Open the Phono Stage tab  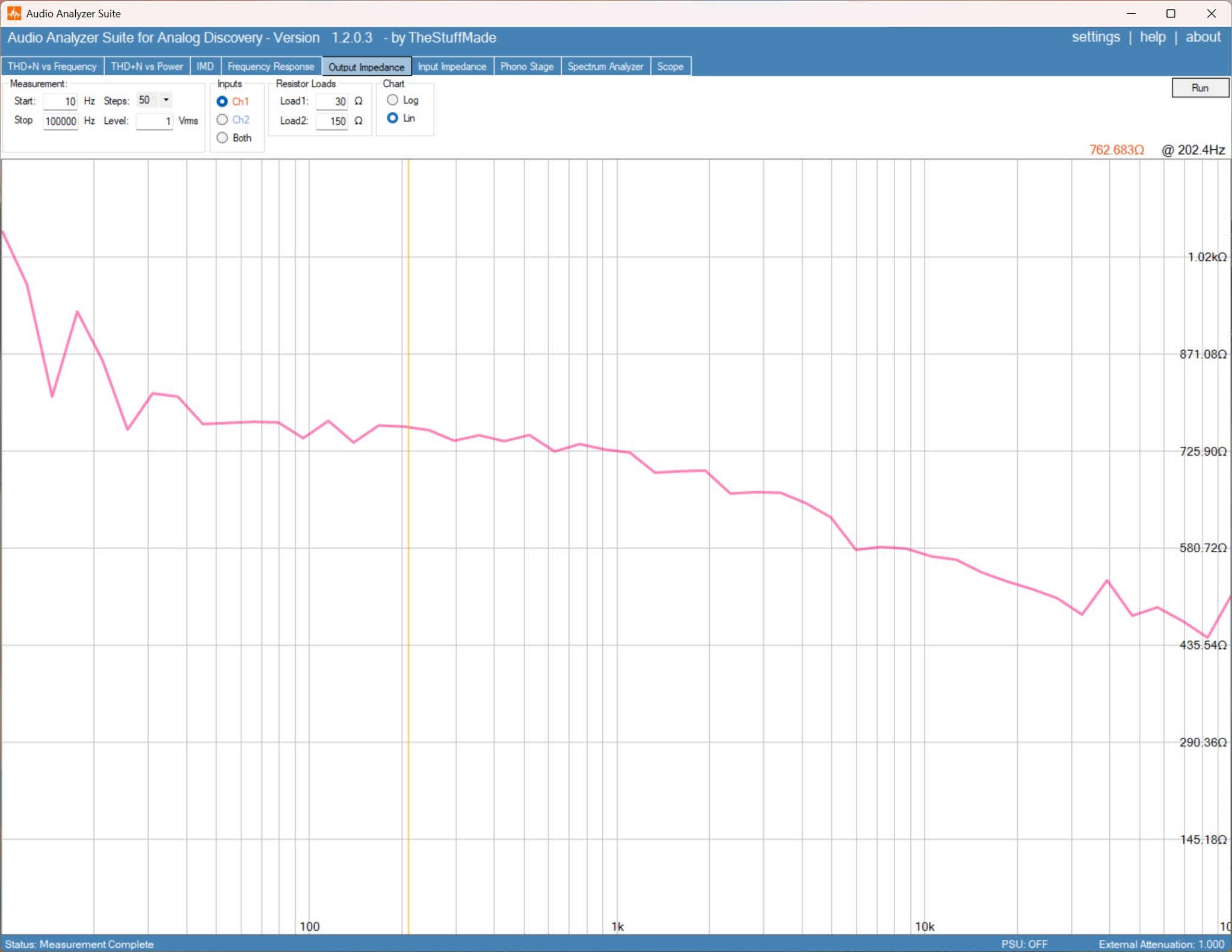(527, 66)
